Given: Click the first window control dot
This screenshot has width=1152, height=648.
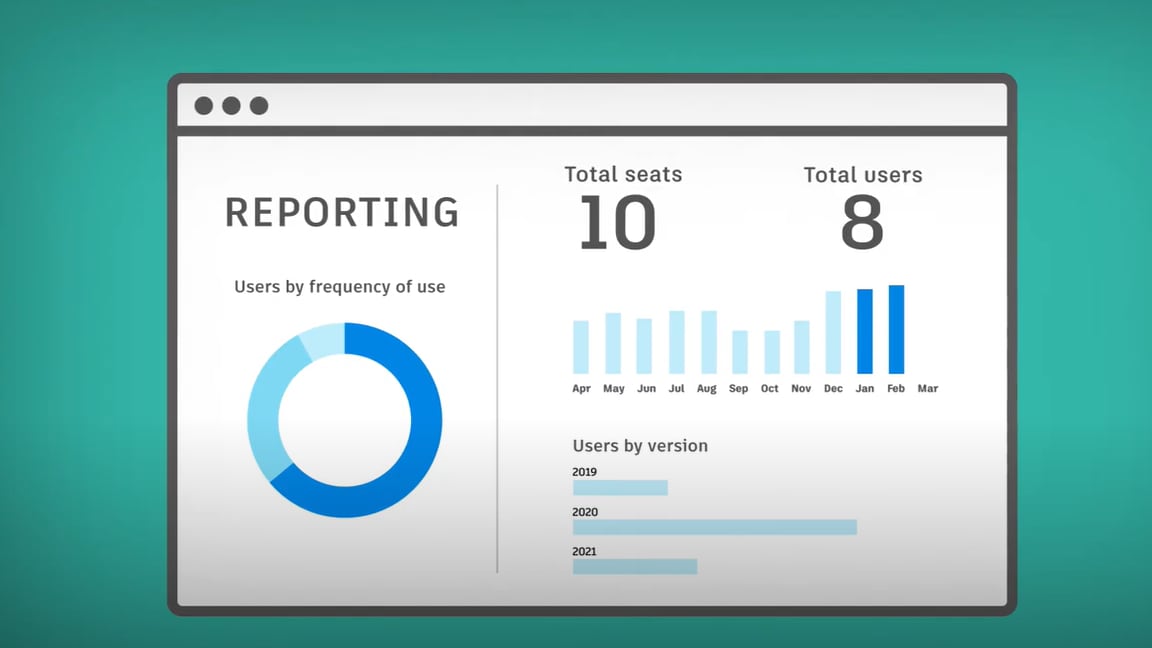Looking at the screenshot, I should pos(203,106).
